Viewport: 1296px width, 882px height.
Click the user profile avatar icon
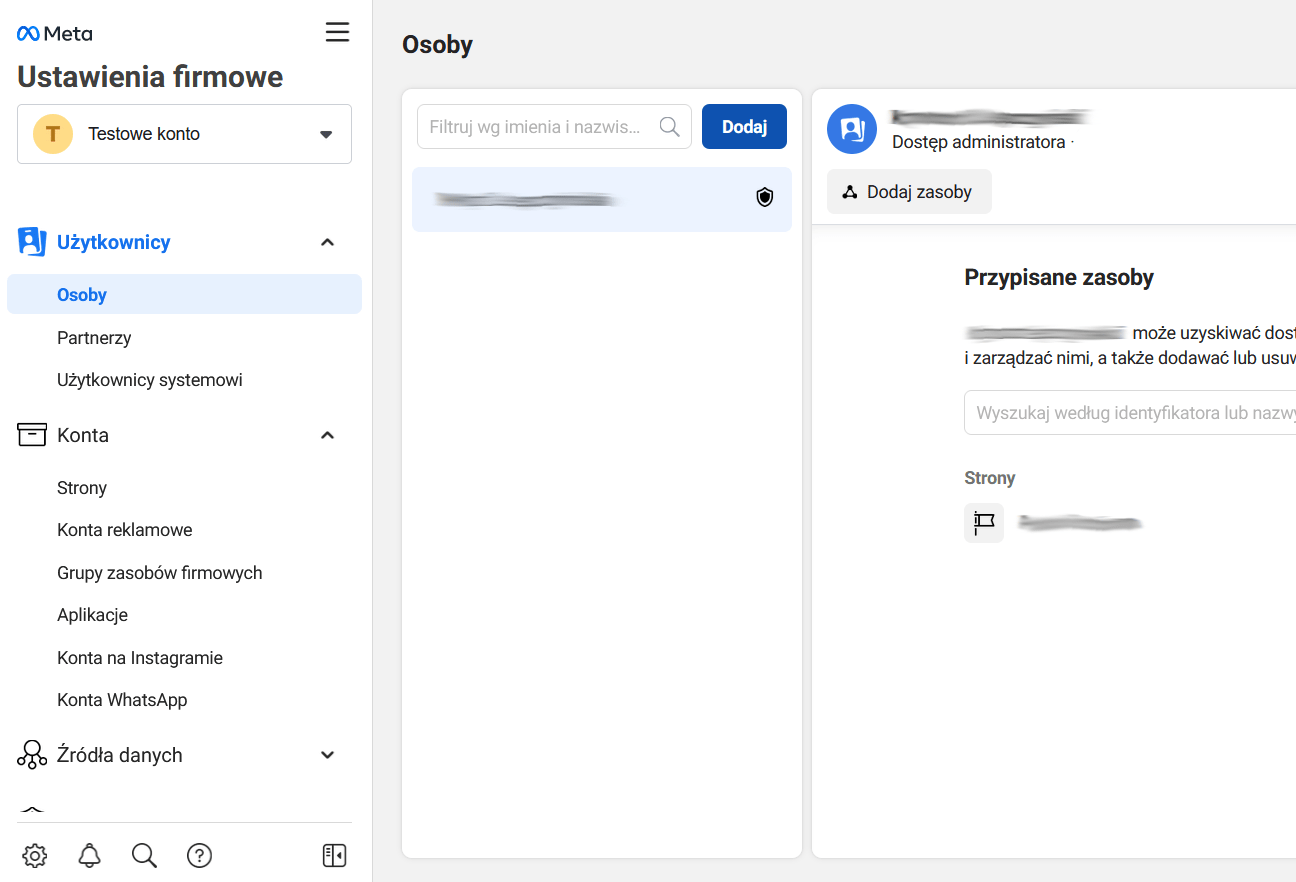tap(852, 129)
